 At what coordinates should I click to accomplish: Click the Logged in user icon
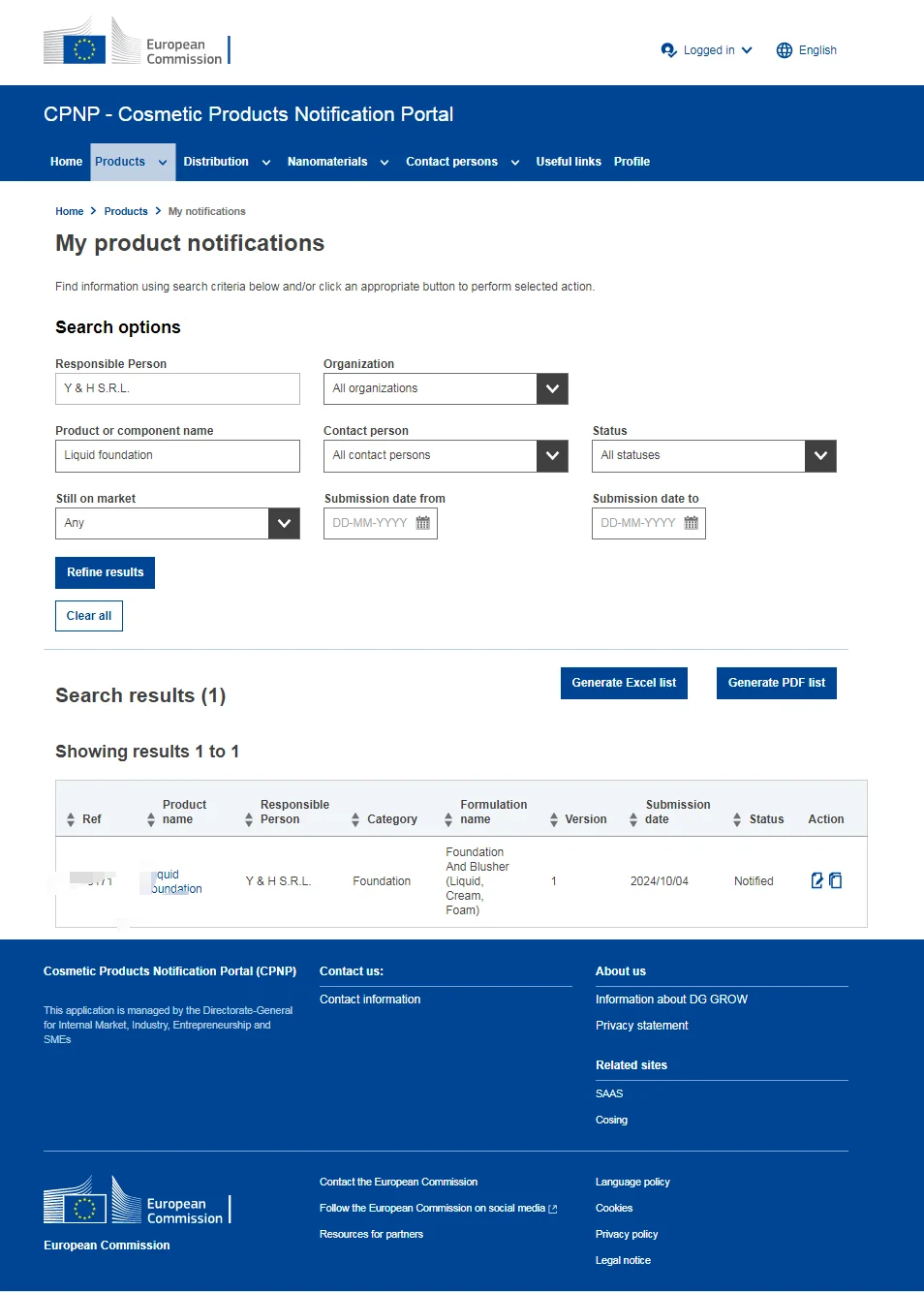[668, 50]
